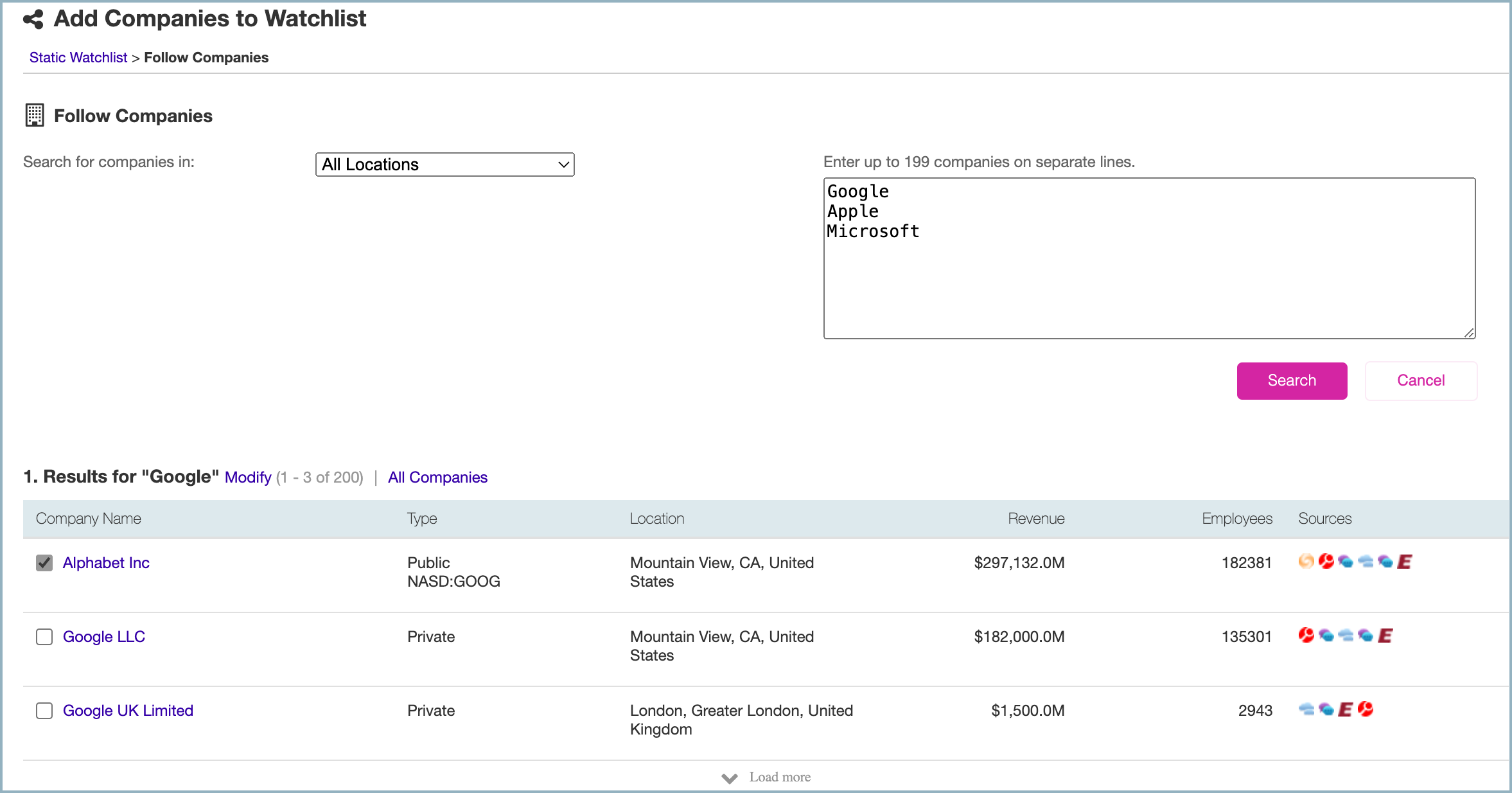Open the All Locations dropdown
The height and width of the screenshot is (793, 1512).
click(444, 165)
